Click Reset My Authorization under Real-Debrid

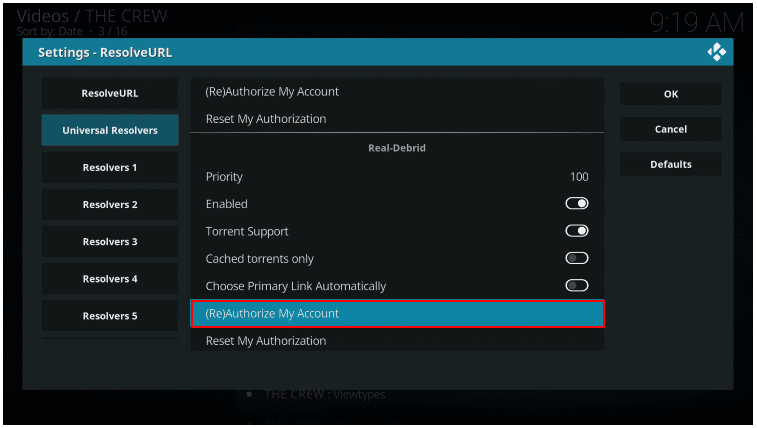pyautogui.click(x=397, y=341)
